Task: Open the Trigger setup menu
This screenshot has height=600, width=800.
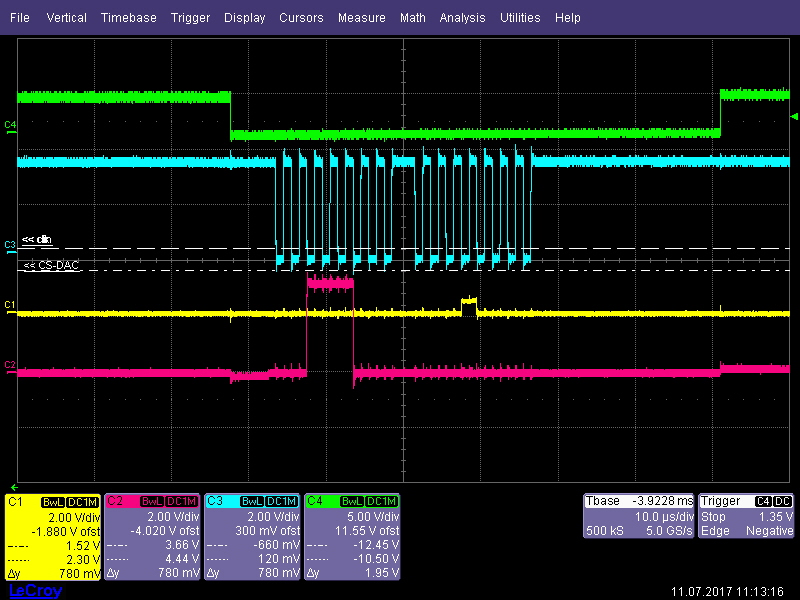Action: pyautogui.click(x=190, y=17)
